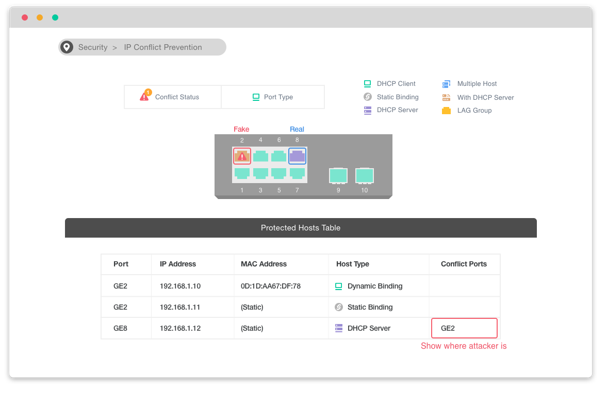Screen dimensions: 607x395
Task: Minimize window with yellow button
Action: [39, 17]
